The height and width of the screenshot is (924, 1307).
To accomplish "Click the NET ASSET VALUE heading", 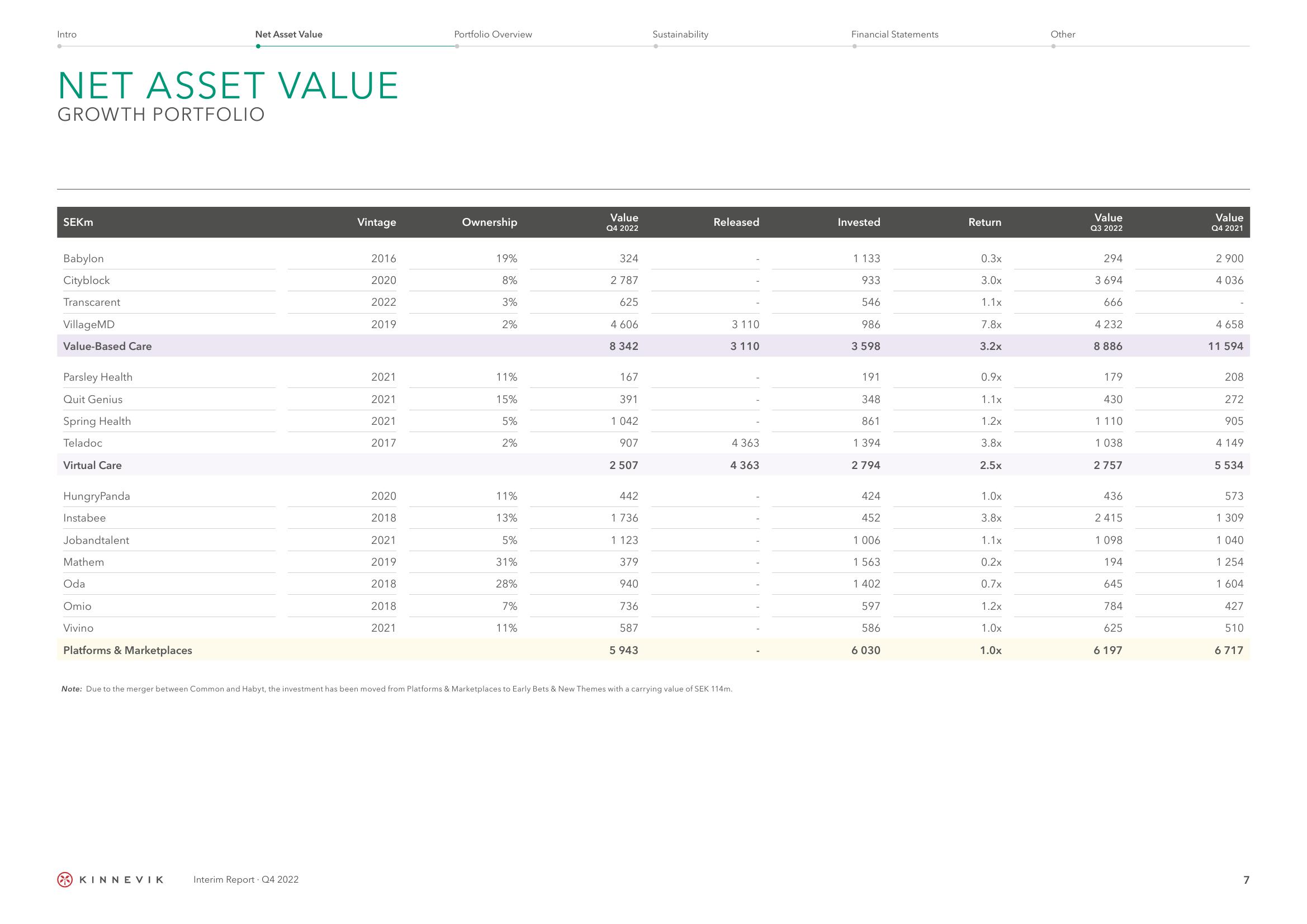I will (x=228, y=86).
